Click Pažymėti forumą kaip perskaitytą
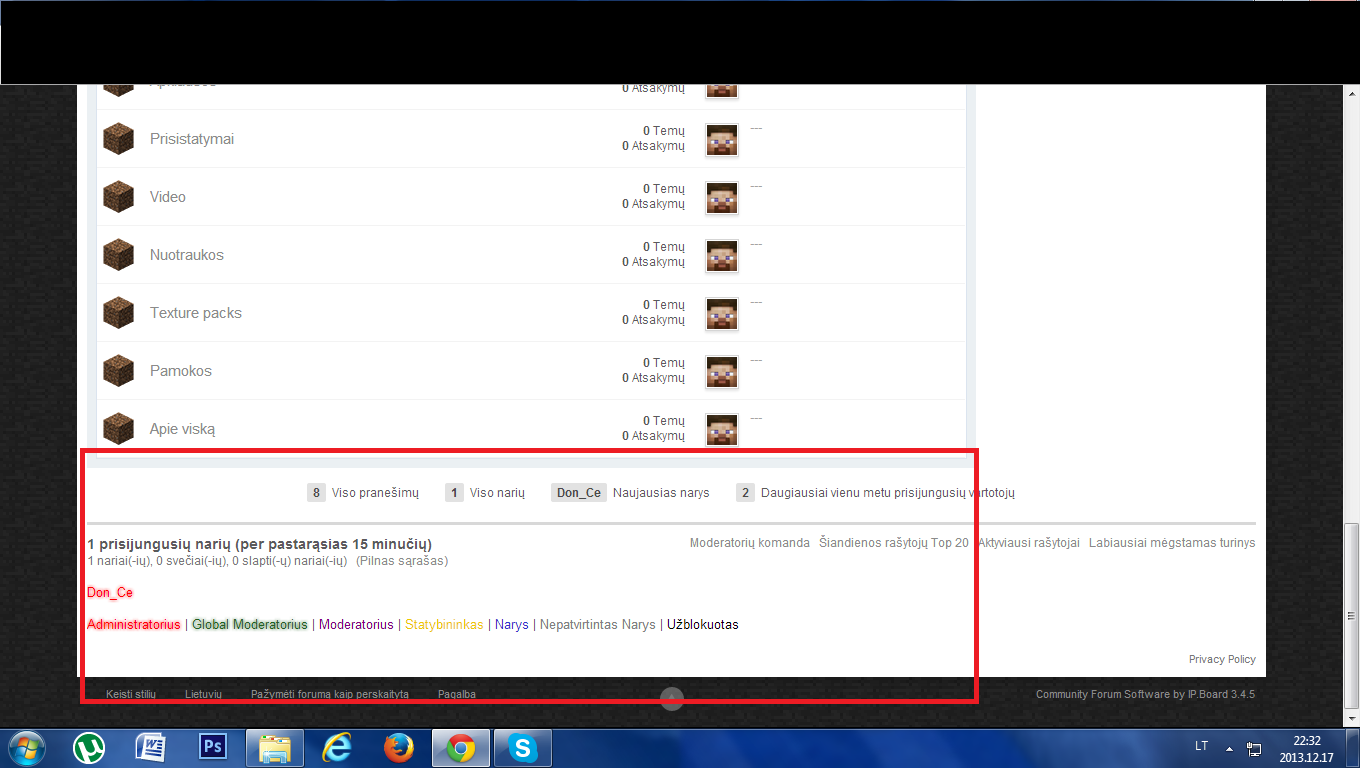 click(330, 694)
